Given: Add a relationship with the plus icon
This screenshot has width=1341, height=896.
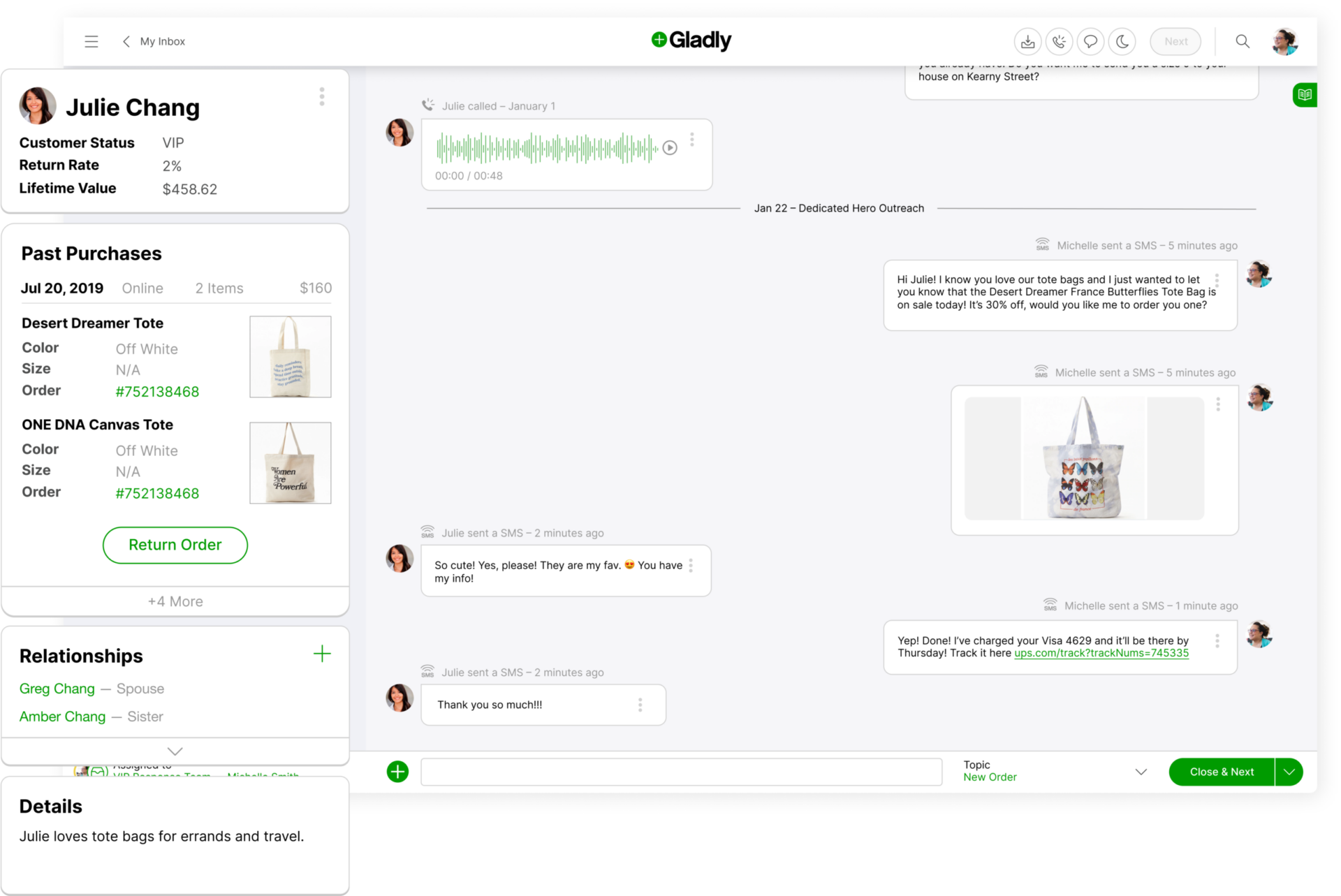Looking at the screenshot, I should click(322, 654).
